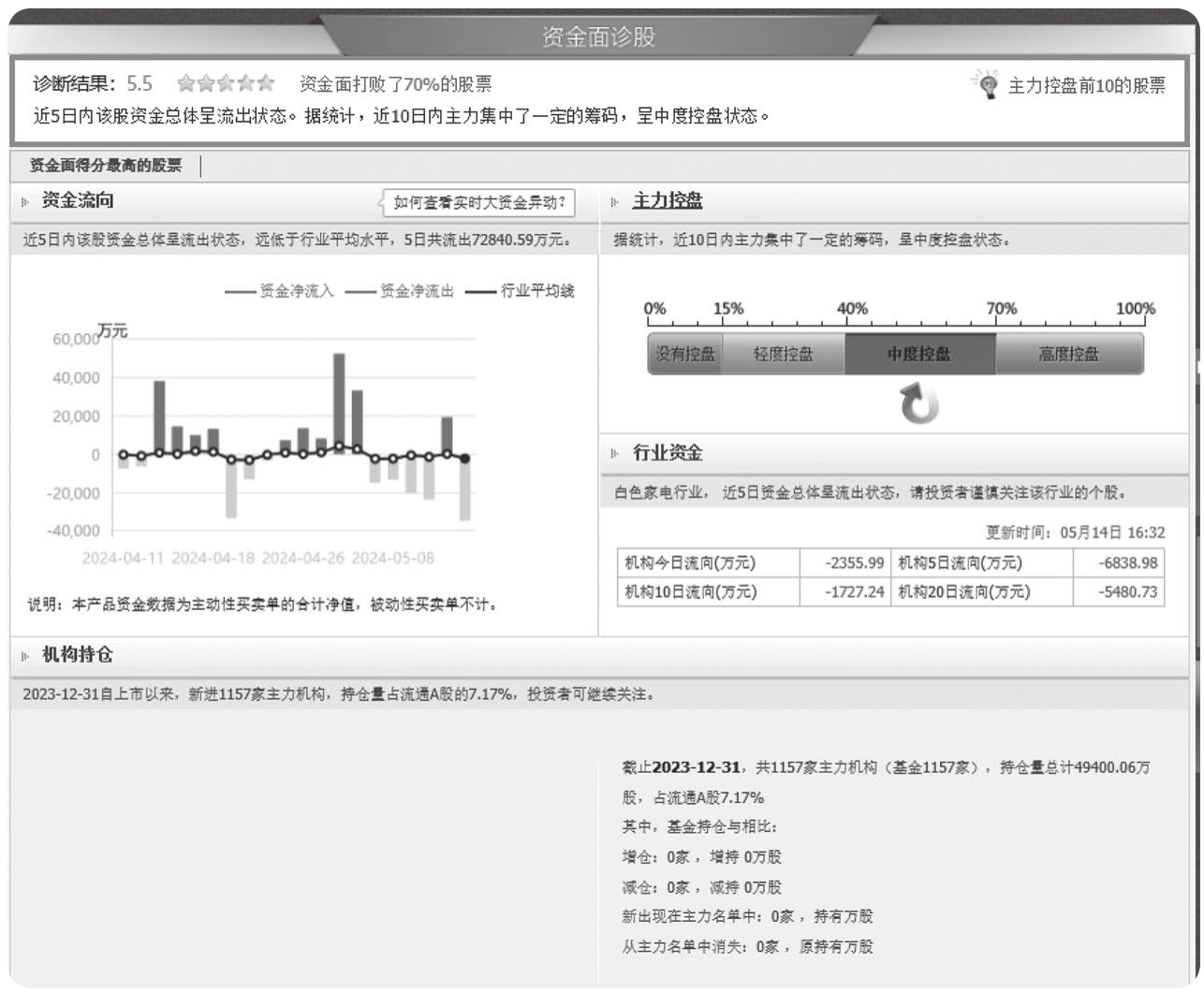Expand the 行业资金 section arrow

pos(615,453)
